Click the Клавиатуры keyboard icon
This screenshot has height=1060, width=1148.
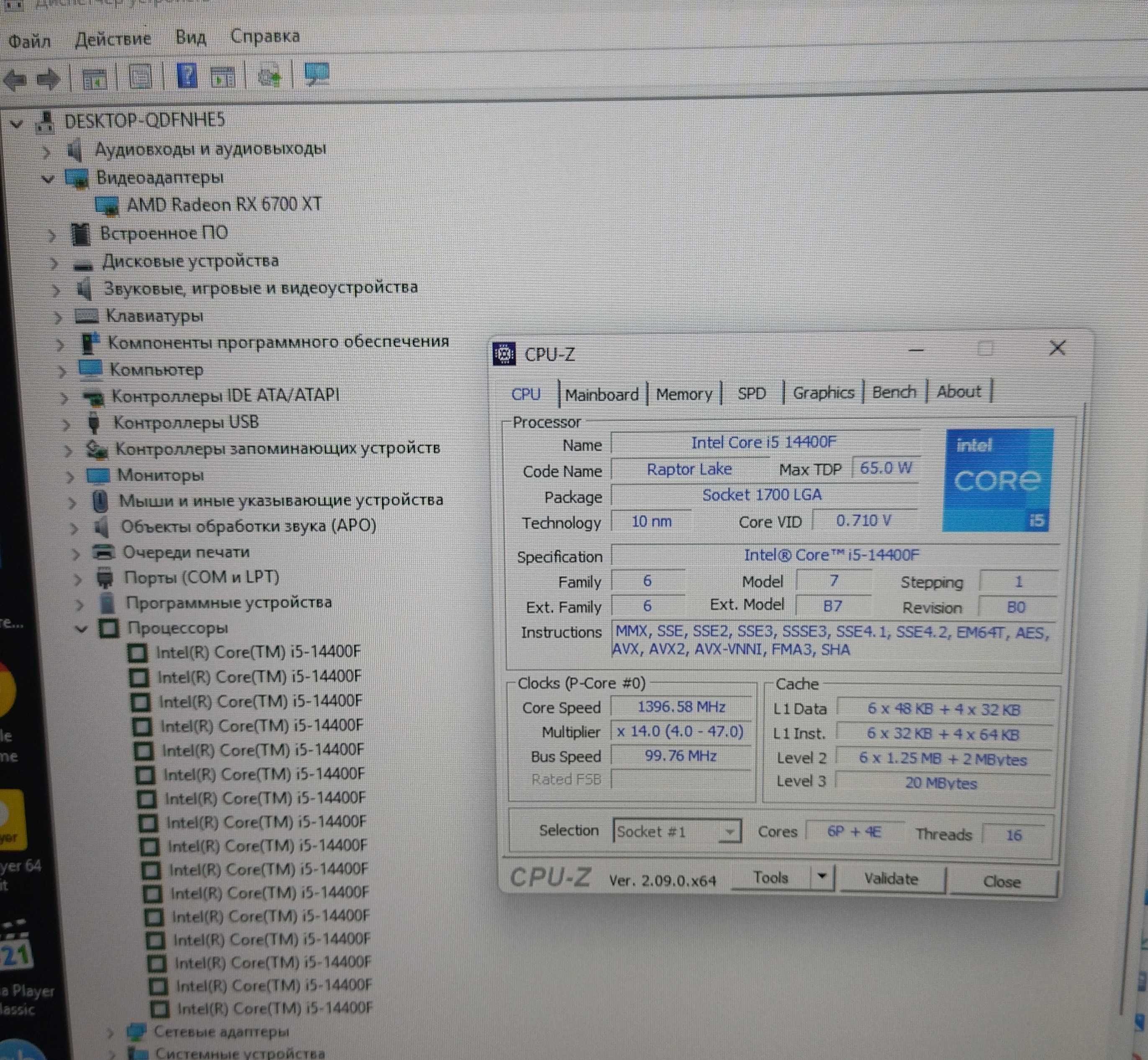(87, 316)
